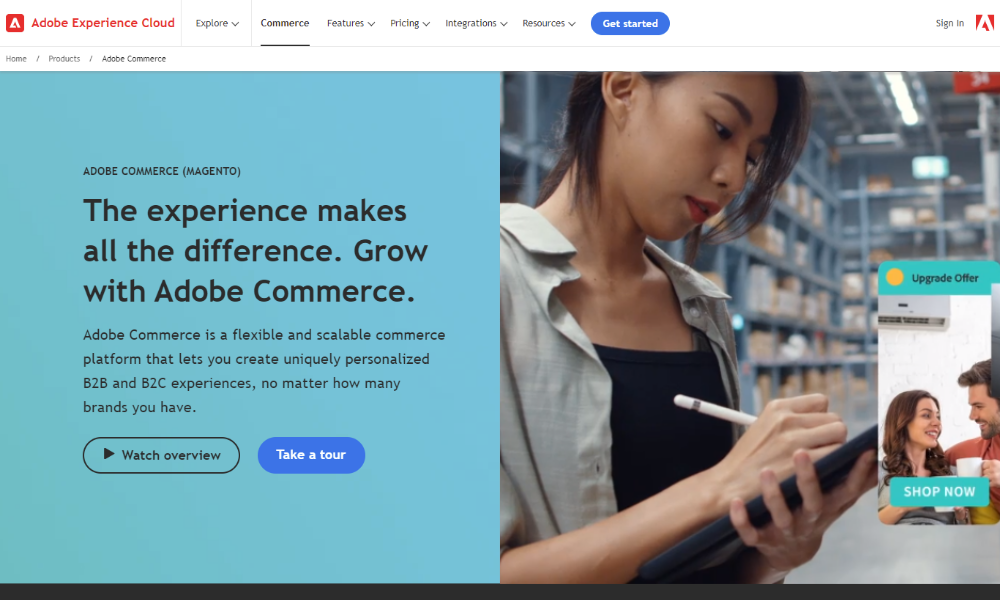Click the red Adobe Experience Cloud logo icon
Image resolution: width=1000 pixels, height=600 pixels.
tap(15, 23)
